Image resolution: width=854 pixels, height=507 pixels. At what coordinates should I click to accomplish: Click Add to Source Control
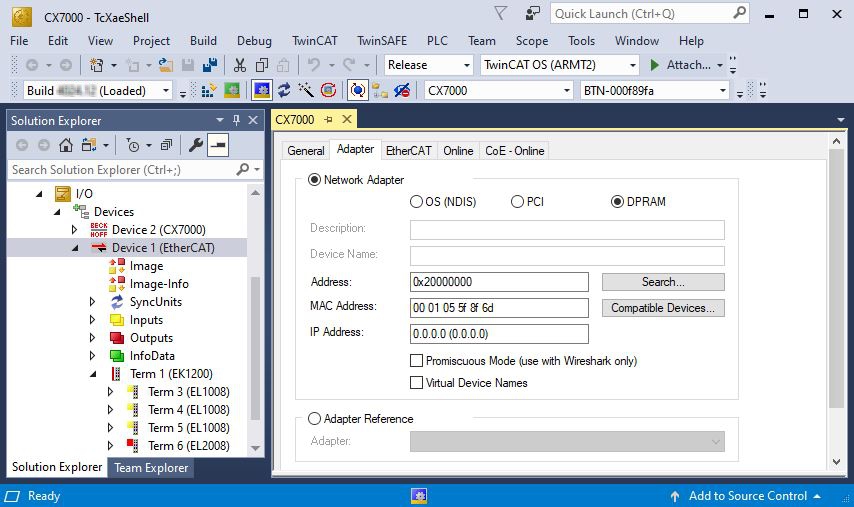(747, 496)
